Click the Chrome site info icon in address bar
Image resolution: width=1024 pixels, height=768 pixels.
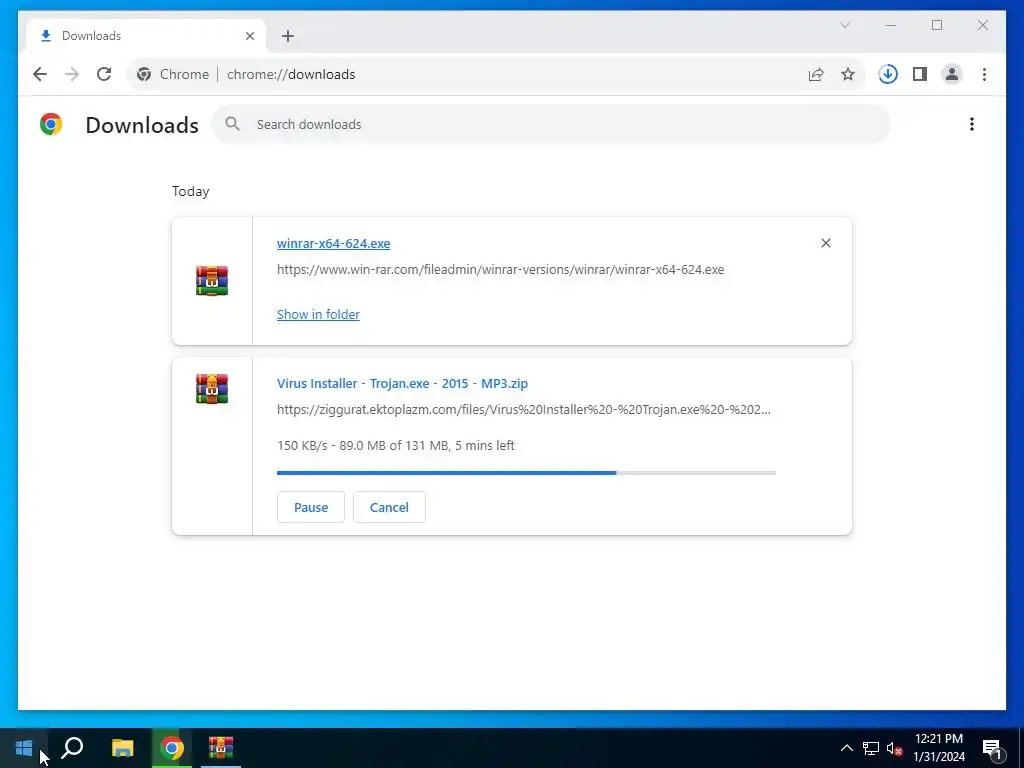click(x=144, y=74)
